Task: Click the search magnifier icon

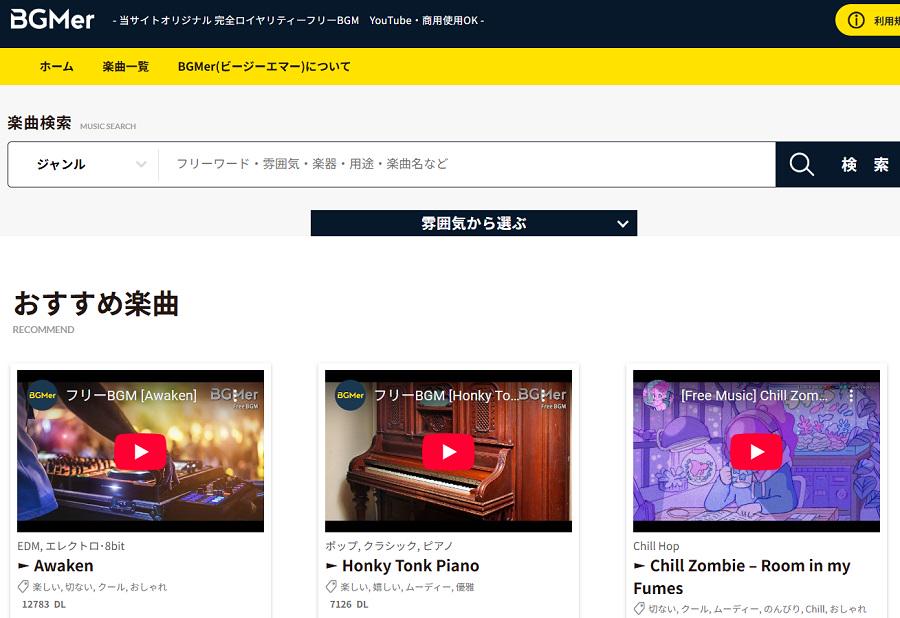Action: pyautogui.click(x=800, y=163)
